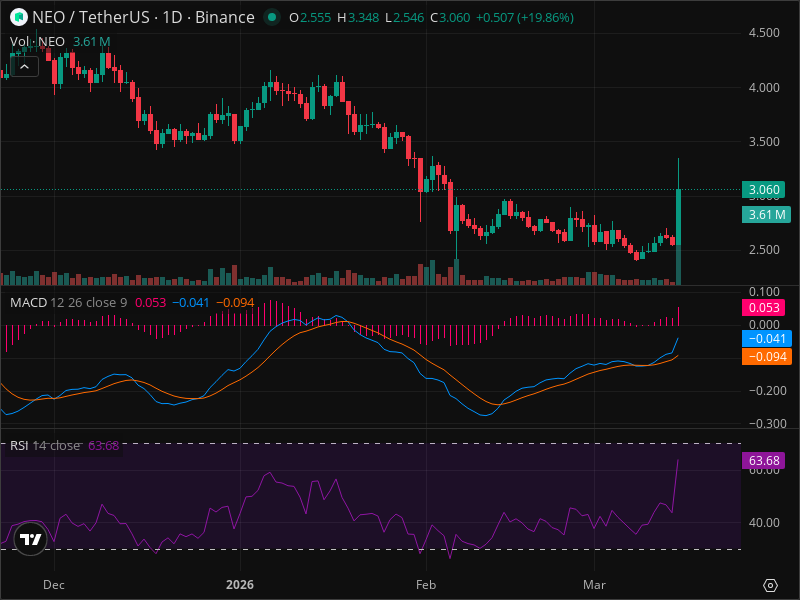This screenshot has height=600, width=800.
Task: Click the green market status dot
Action: tap(272, 17)
